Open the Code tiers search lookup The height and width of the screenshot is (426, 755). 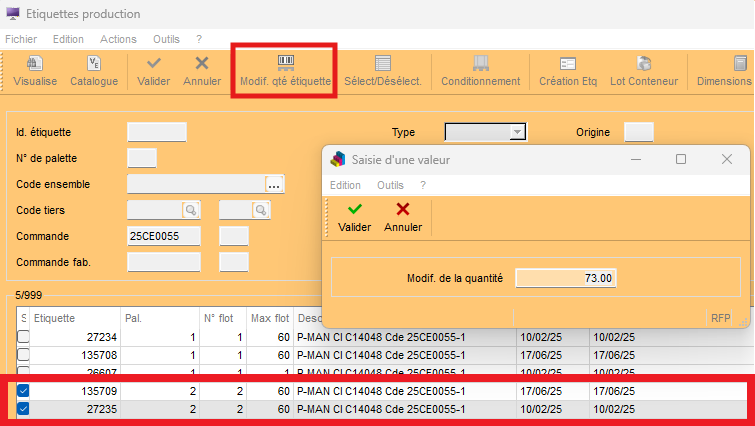[x=190, y=209]
